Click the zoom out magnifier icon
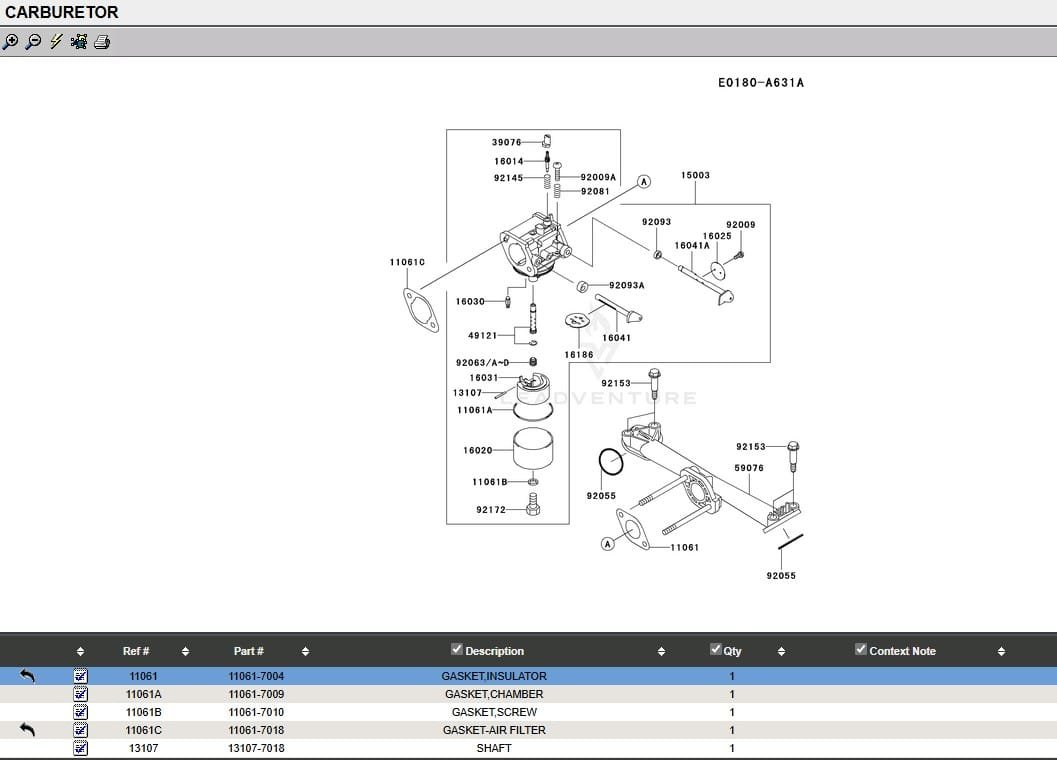 coord(33,42)
